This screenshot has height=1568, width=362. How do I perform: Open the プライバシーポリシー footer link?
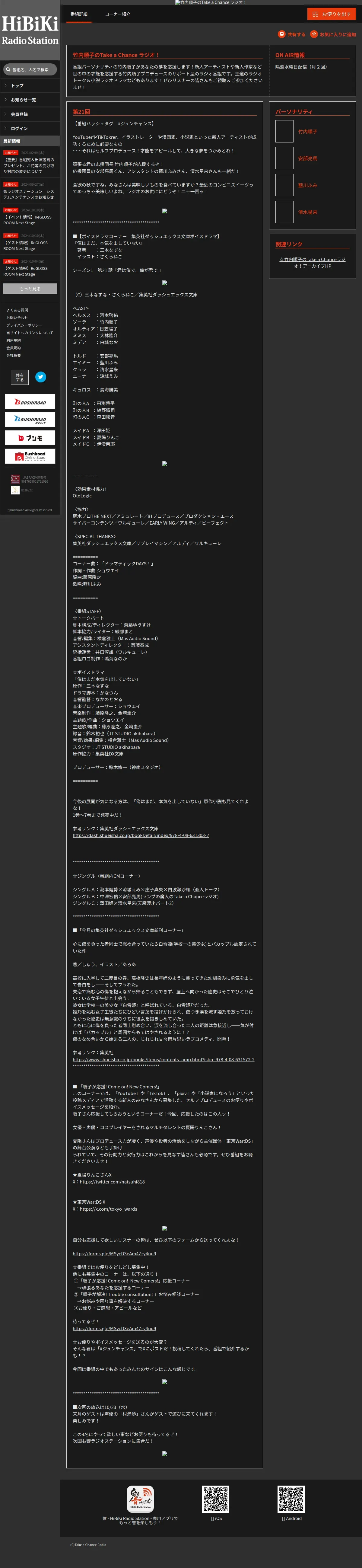pyautogui.click(x=24, y=325)
